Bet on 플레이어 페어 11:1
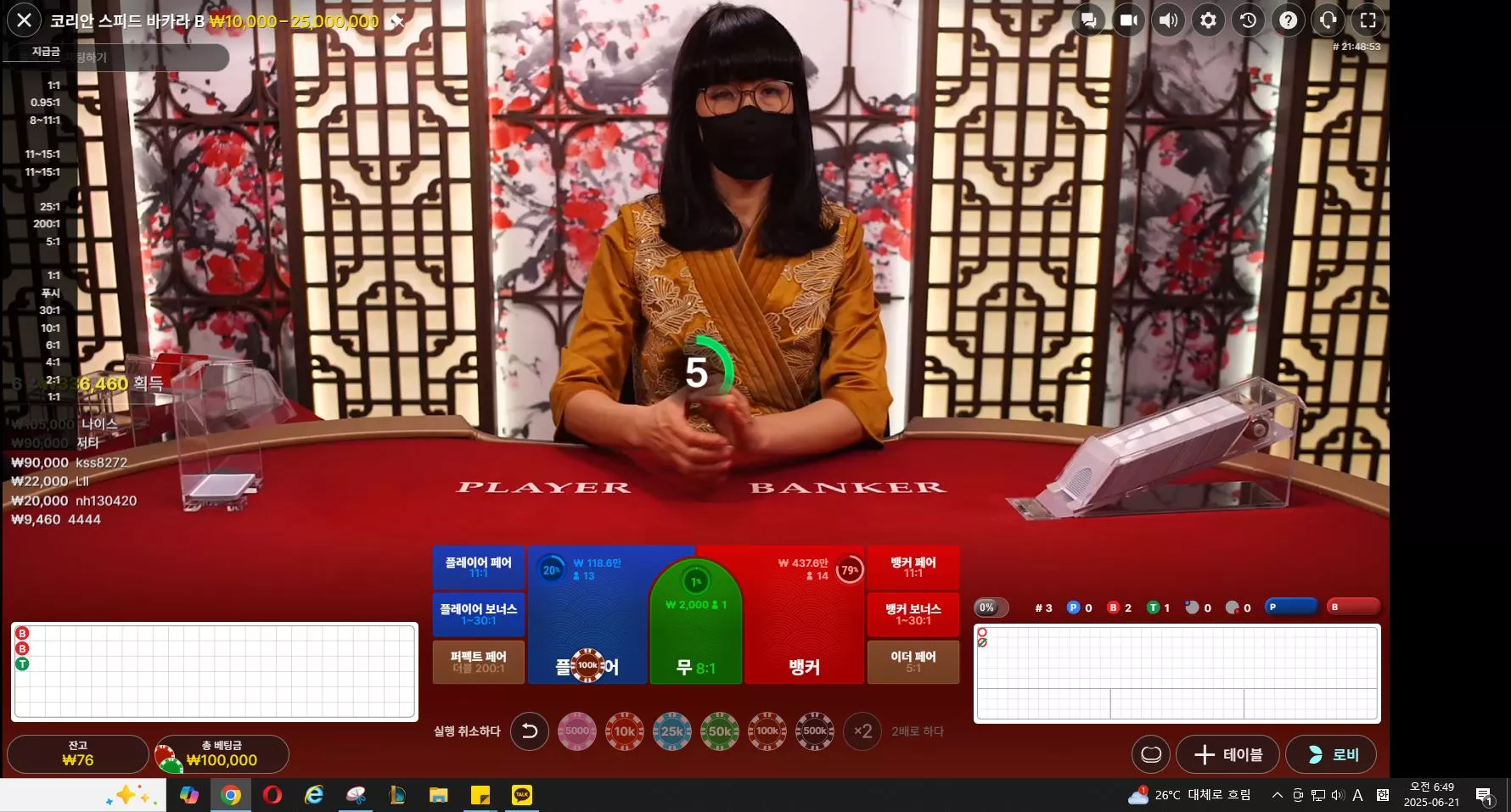1511x812 pixels. click(x=479, y=568)
